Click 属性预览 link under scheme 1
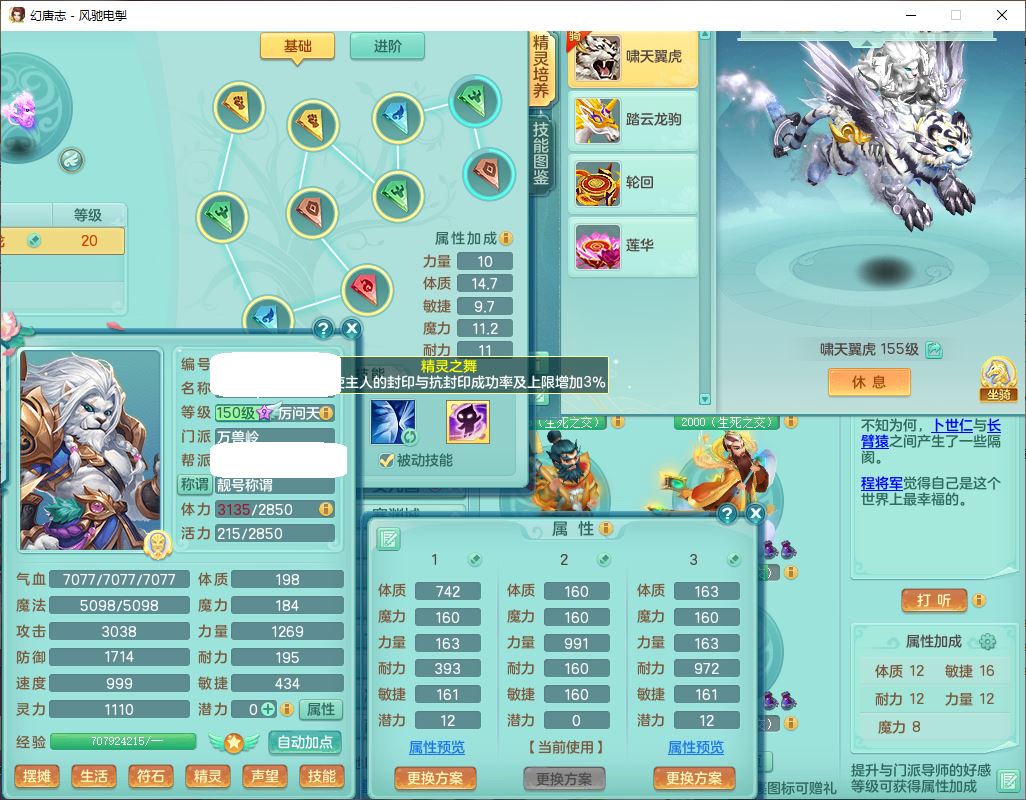 [436, 747]
